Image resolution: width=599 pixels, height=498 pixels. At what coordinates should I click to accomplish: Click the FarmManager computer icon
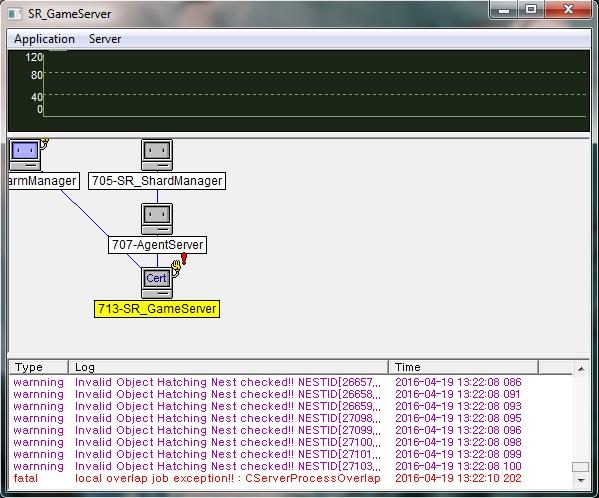tap(25, 155)
